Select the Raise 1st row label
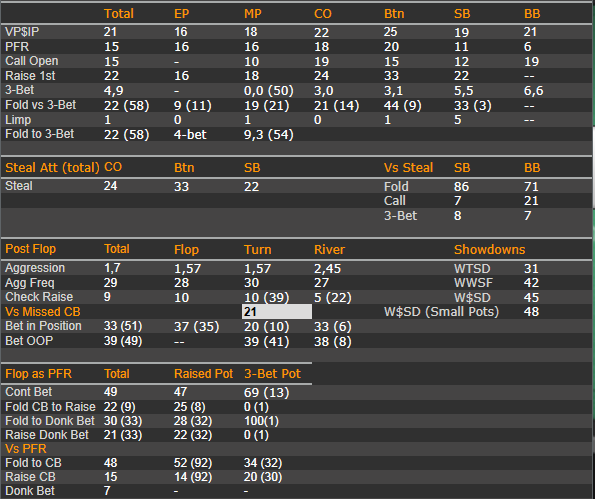Viewport: 595px width, 499px height. tap(30, 76)
